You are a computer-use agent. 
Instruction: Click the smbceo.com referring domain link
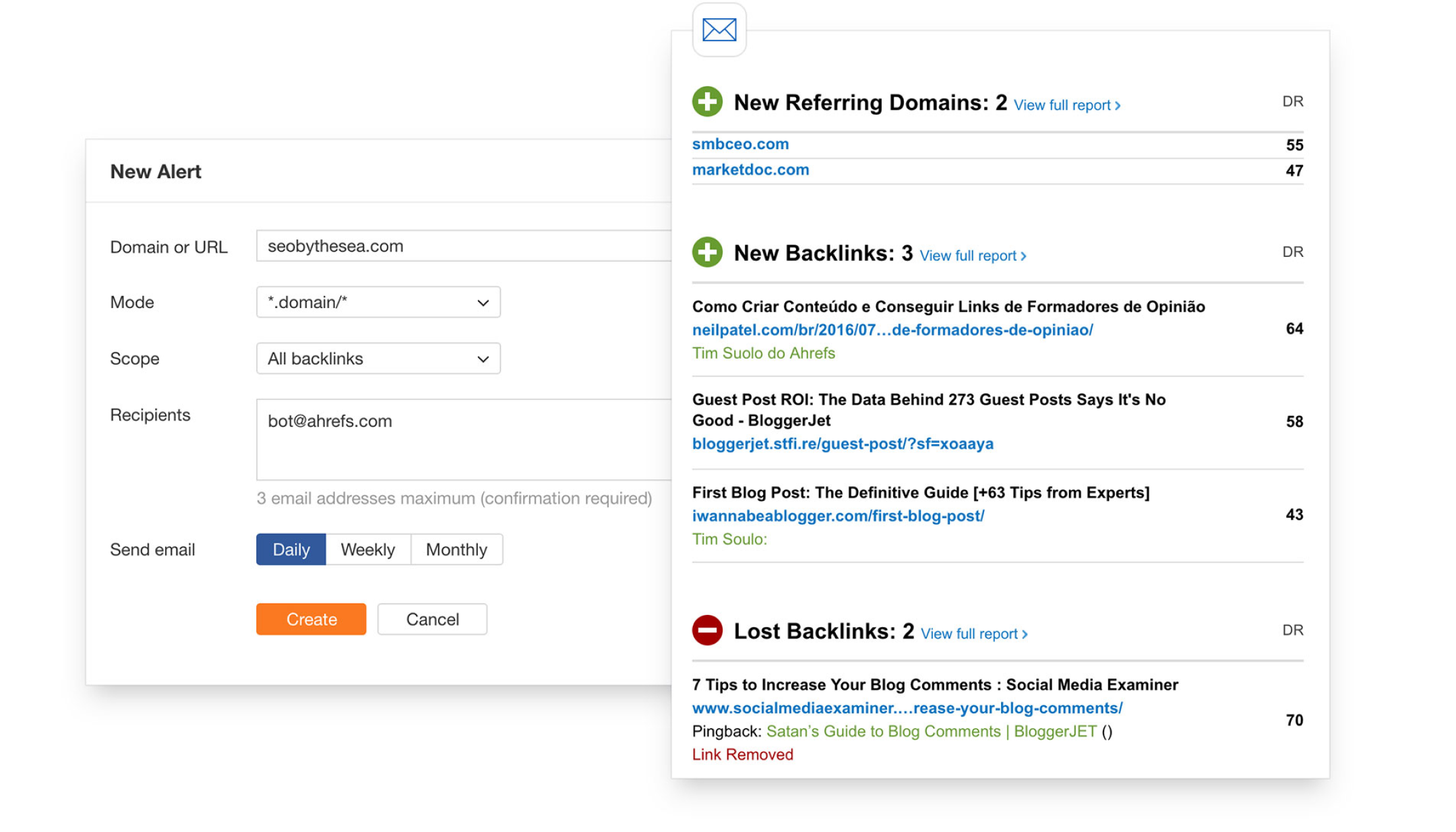click(x=740, y=144)
